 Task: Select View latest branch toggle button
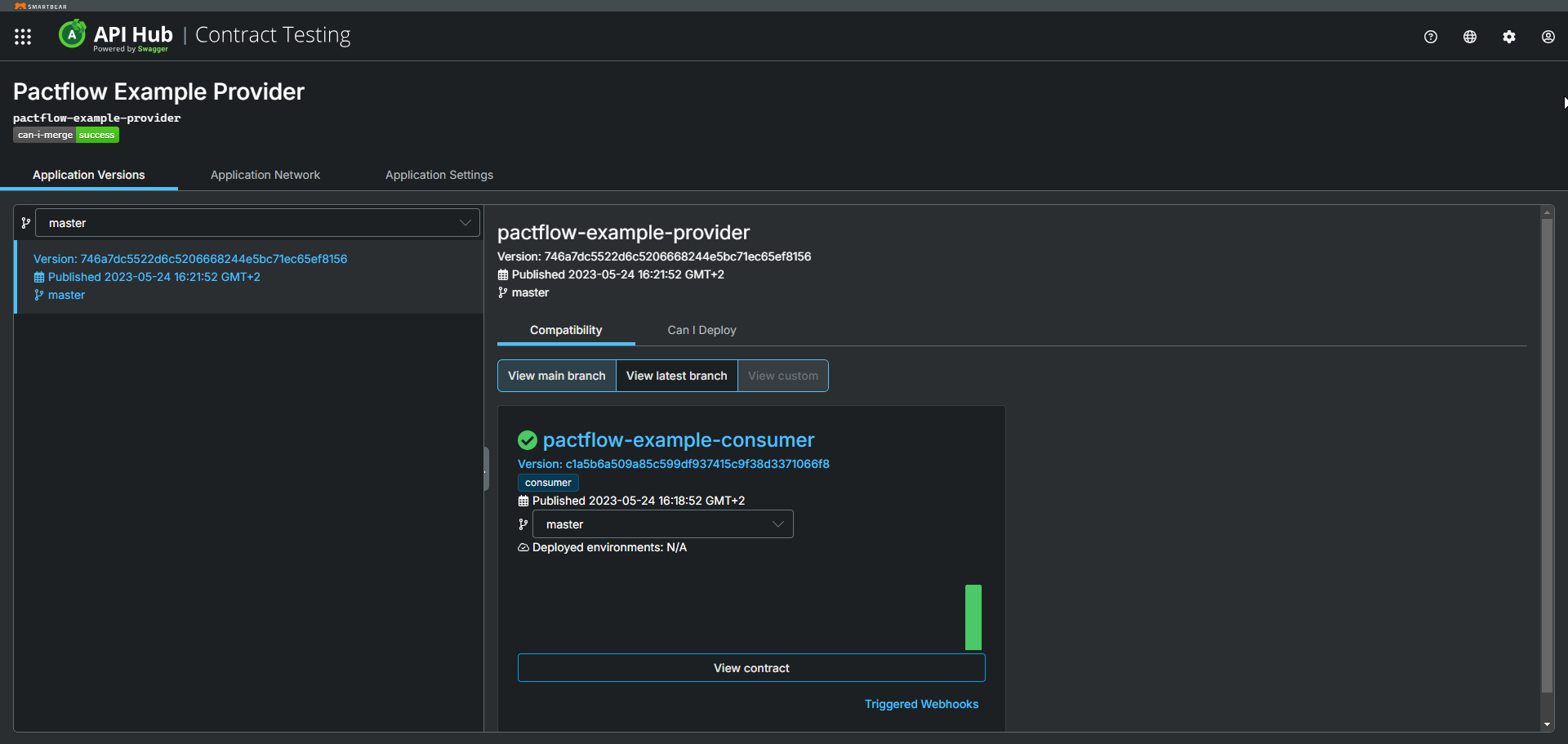click(x=676, y=376)
